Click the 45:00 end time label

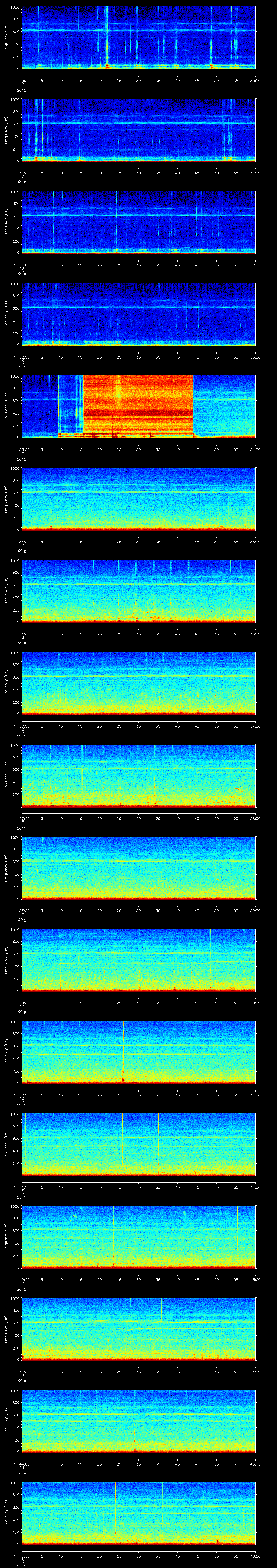tap(256, 1464)
